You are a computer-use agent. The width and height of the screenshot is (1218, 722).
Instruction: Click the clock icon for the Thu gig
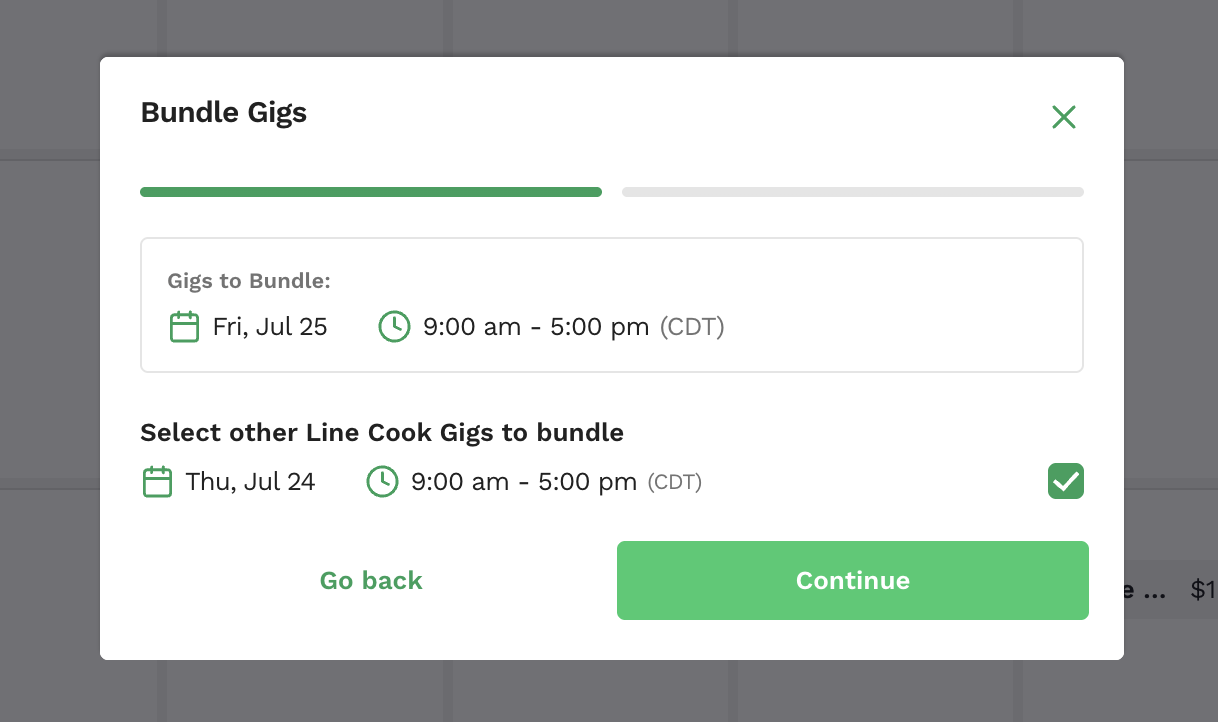point(383,482)
